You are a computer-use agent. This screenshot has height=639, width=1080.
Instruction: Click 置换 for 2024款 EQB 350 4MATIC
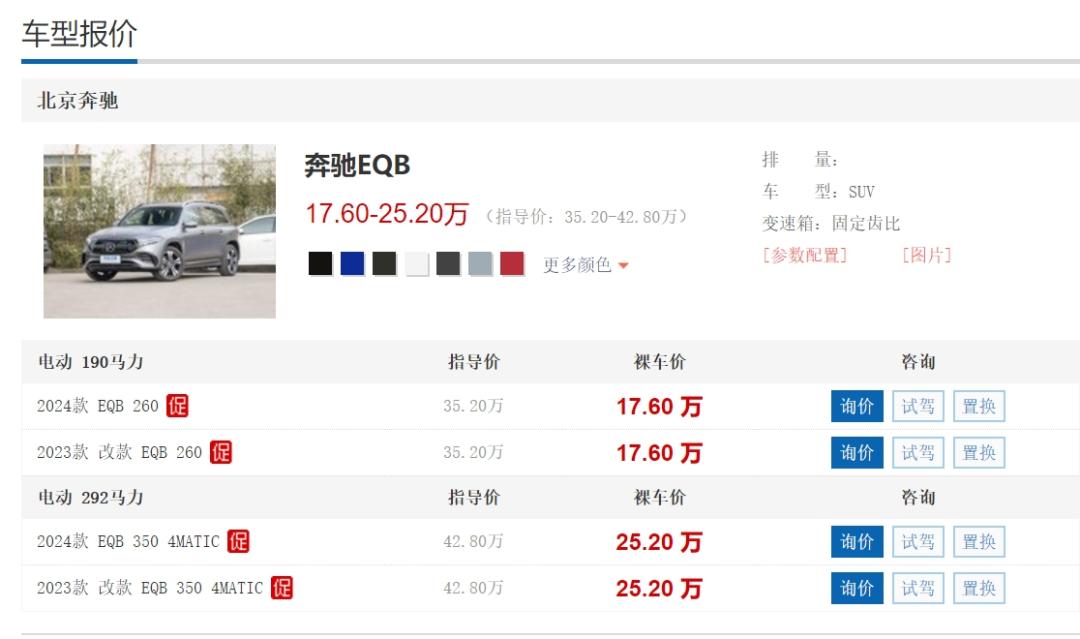(979, 541)
